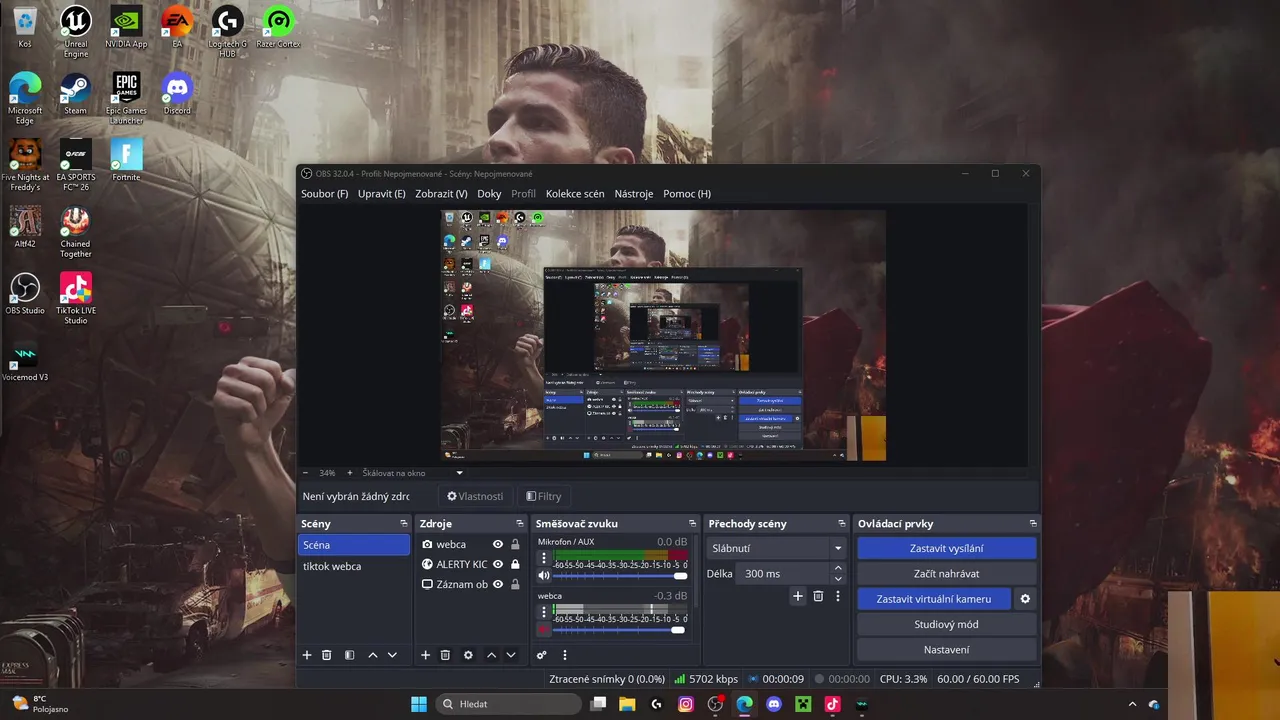Open scene filters icon in Scény panel
Image resolution: width=1280 pixels, height=720 pixels.
tap(349, 655)
